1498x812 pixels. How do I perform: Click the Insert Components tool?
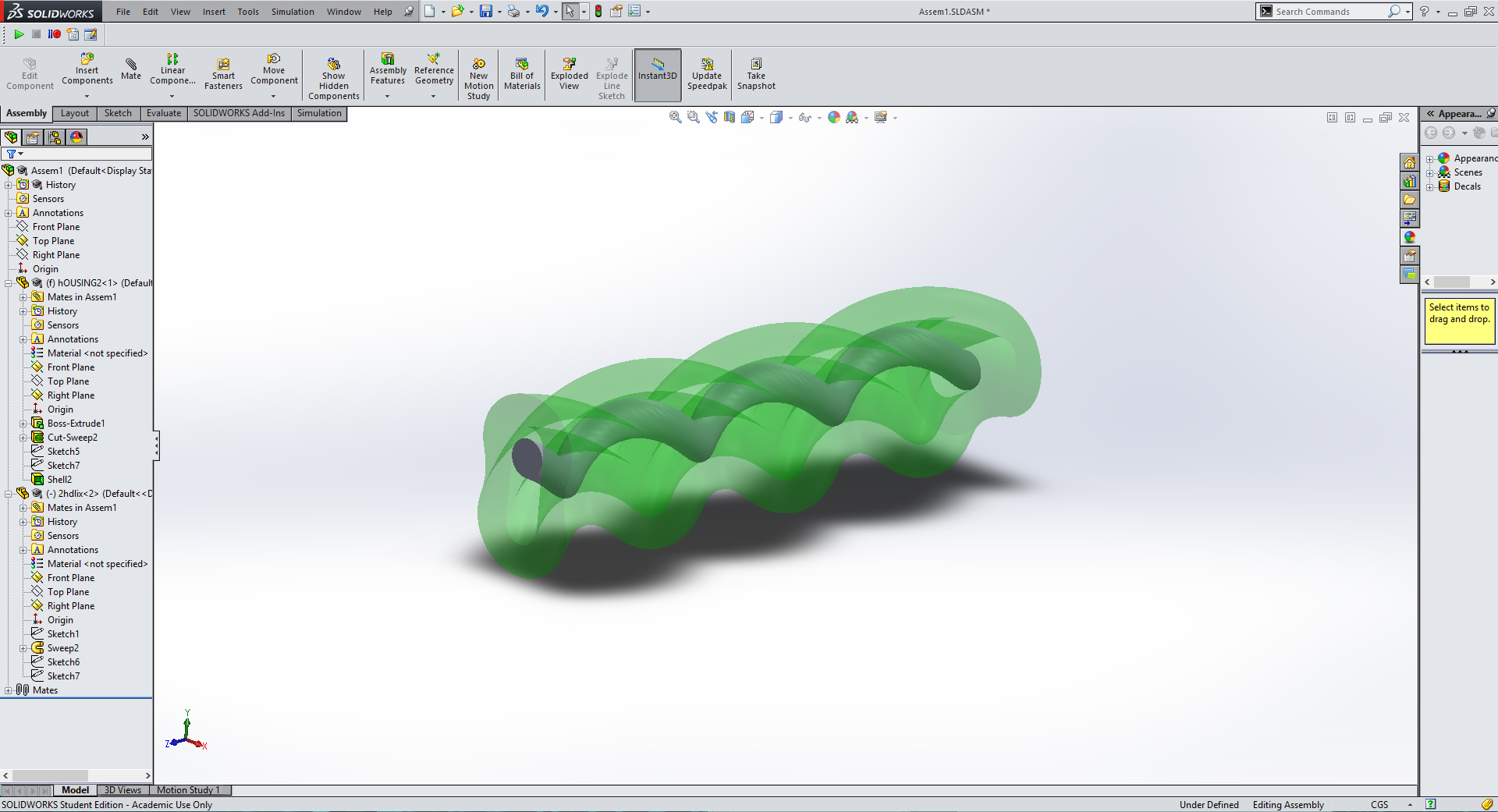[87, 69]
